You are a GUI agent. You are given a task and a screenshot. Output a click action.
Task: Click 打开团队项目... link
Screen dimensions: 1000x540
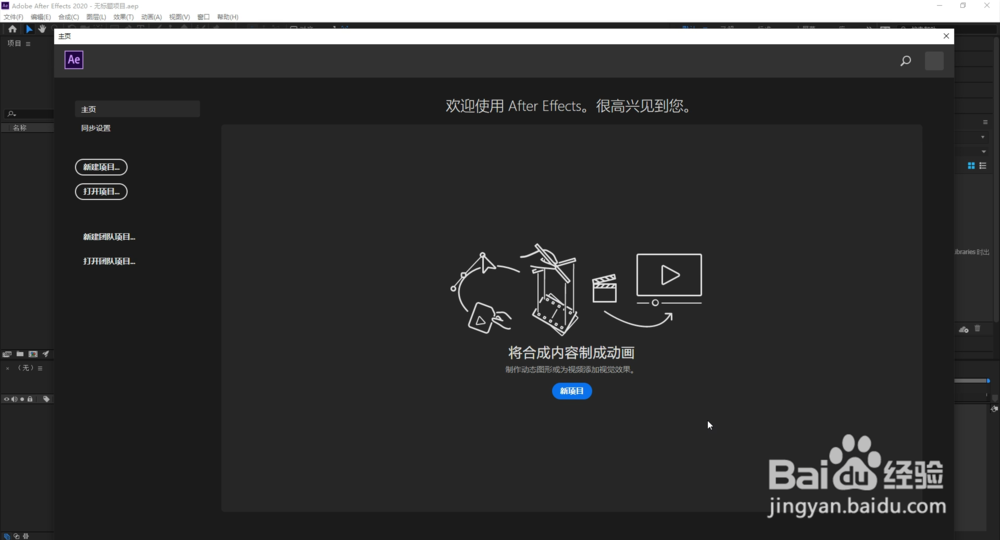(109, 261)
